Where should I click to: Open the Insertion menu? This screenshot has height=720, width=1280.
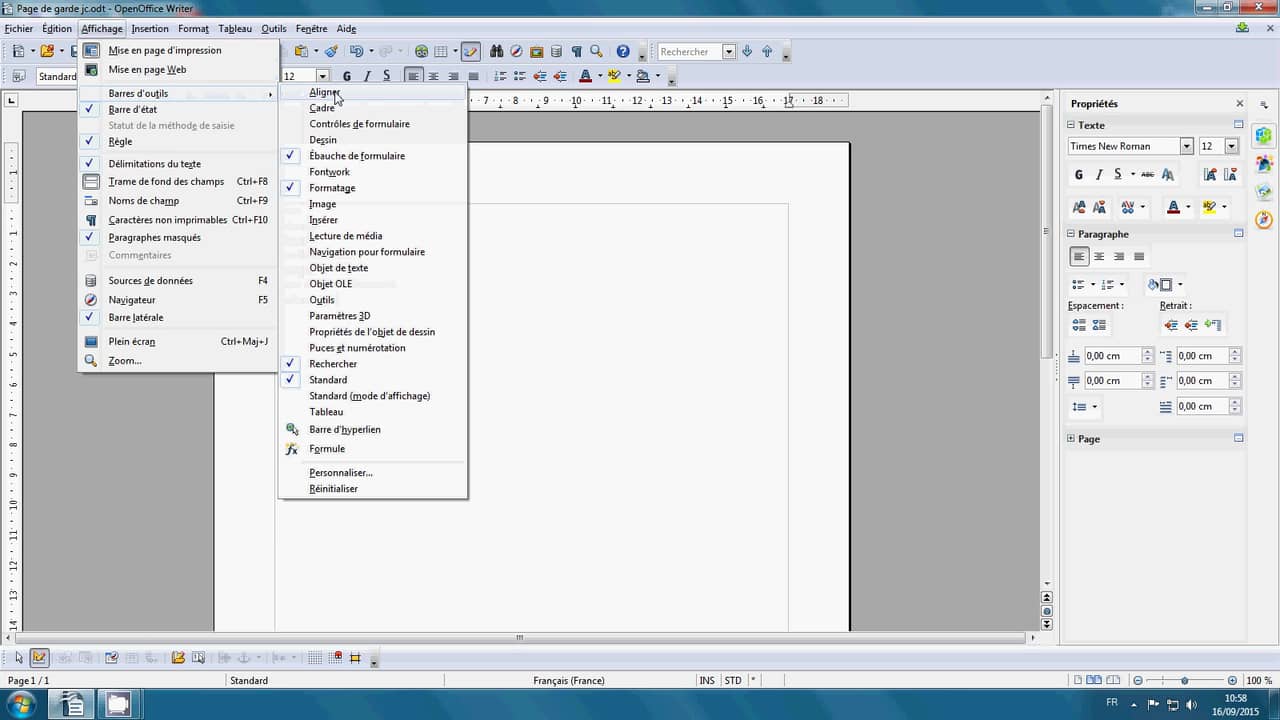[150, 29]
